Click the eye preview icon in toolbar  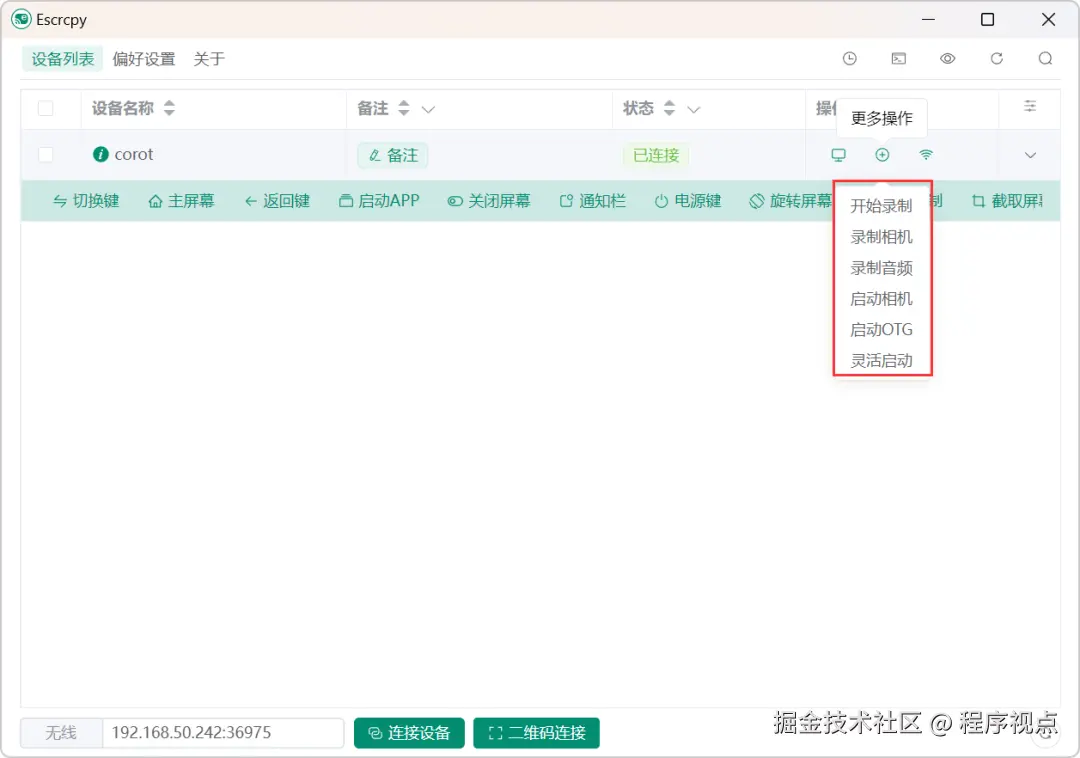click(x=947, y=58)
